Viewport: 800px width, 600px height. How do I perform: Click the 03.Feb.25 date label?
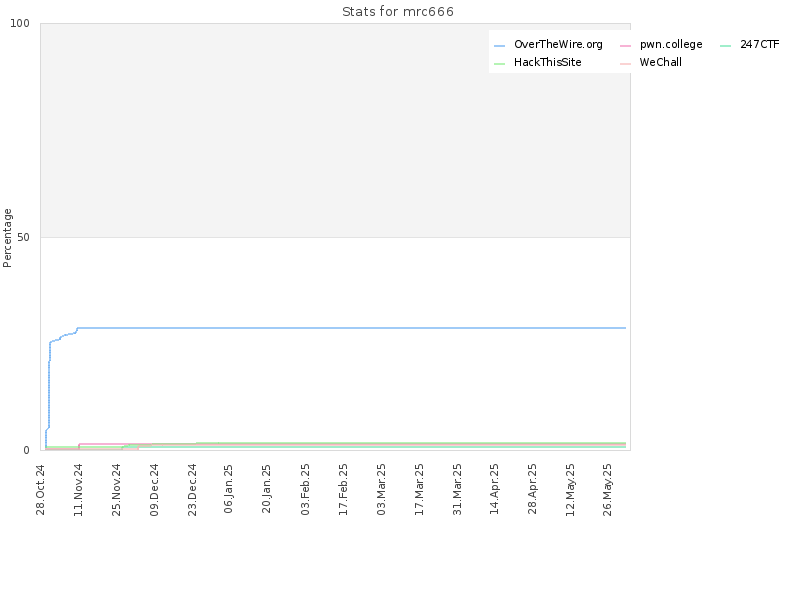(x=305, y=489)
